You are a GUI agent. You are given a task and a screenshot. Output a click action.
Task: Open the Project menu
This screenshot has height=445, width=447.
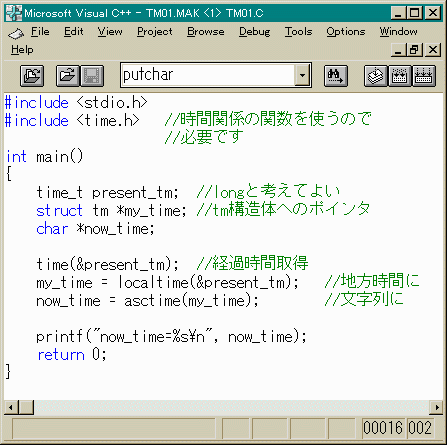click(x=155, y=32)
